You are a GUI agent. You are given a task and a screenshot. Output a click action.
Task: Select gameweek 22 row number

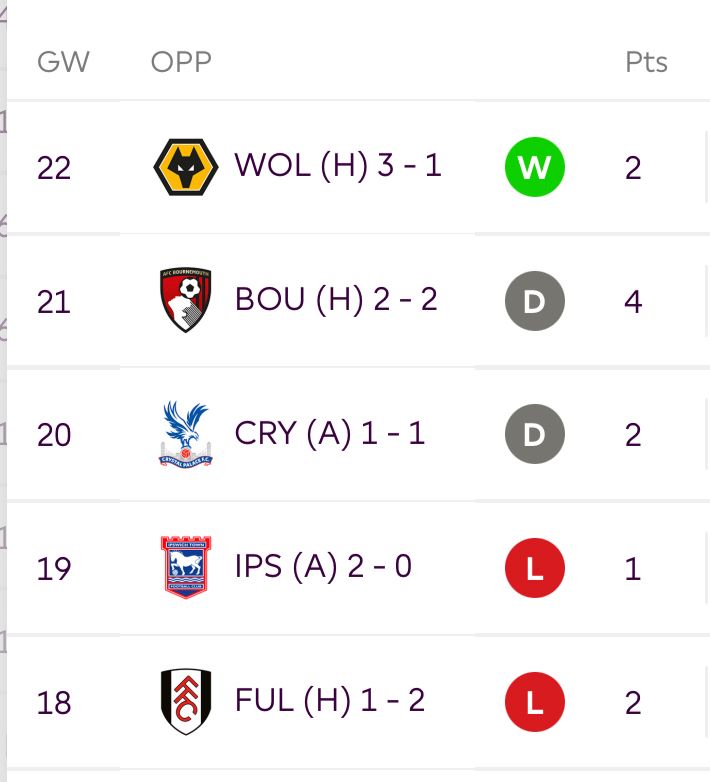[54, 168]
